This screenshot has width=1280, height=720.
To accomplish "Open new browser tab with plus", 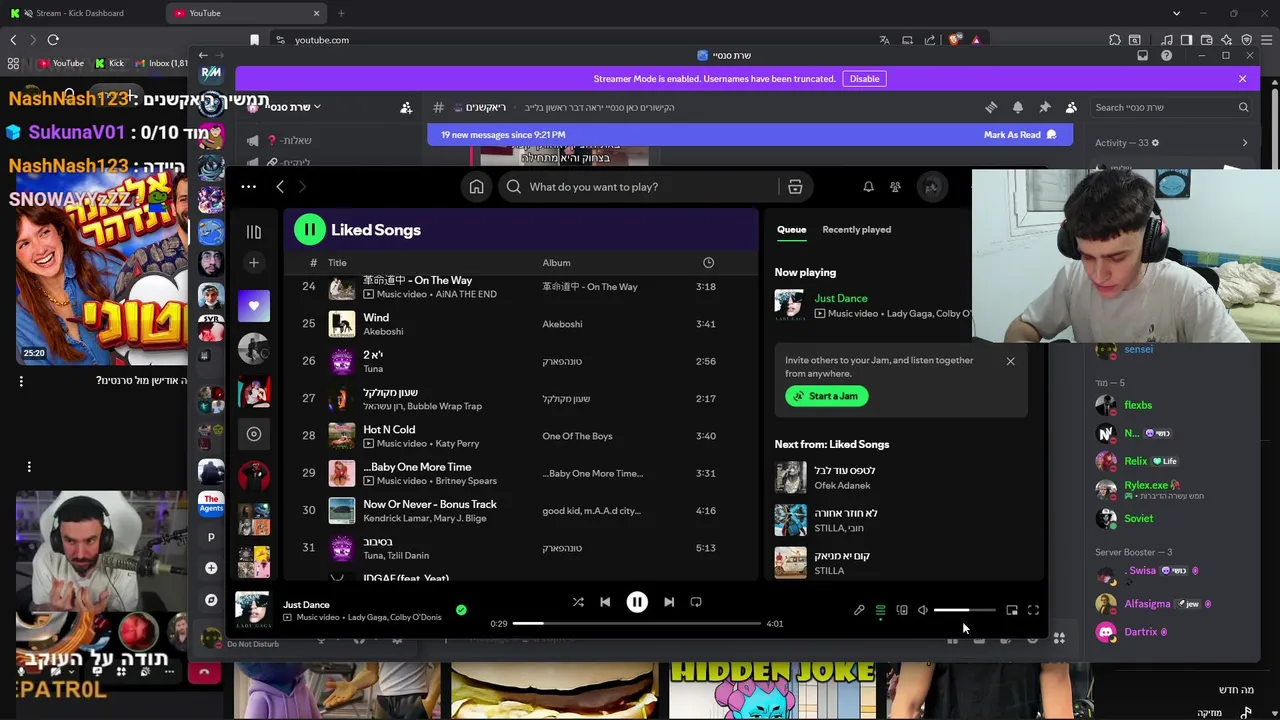I will (x=341, y=13).
